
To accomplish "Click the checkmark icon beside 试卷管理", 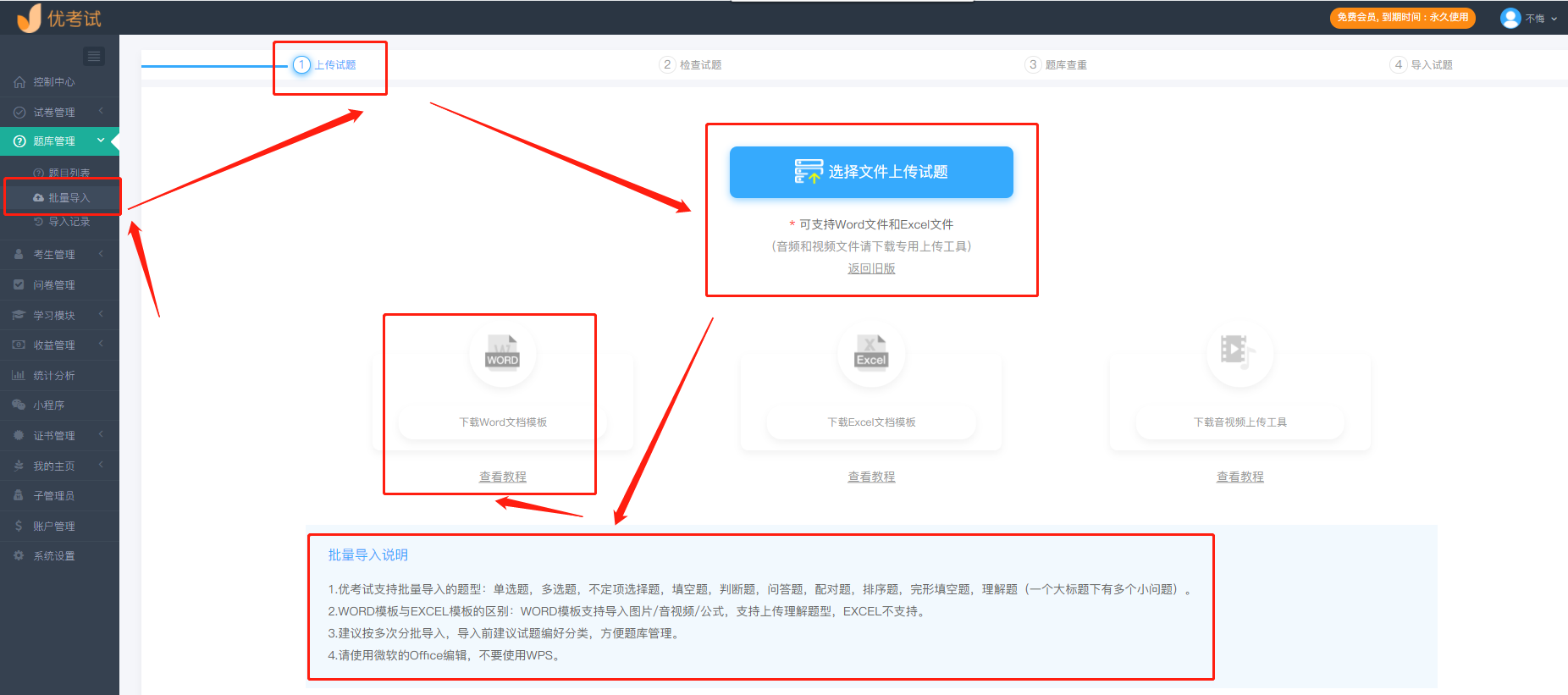I will tap(19, 113).
